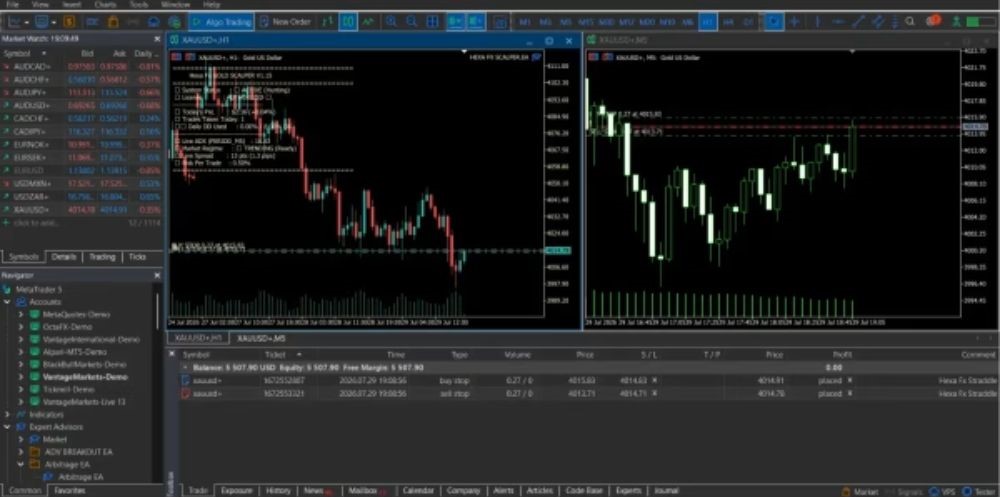The image size is (1000, 497).
Task: Open the Experts tab in Toolbox
Action: [x=629, y=491]
